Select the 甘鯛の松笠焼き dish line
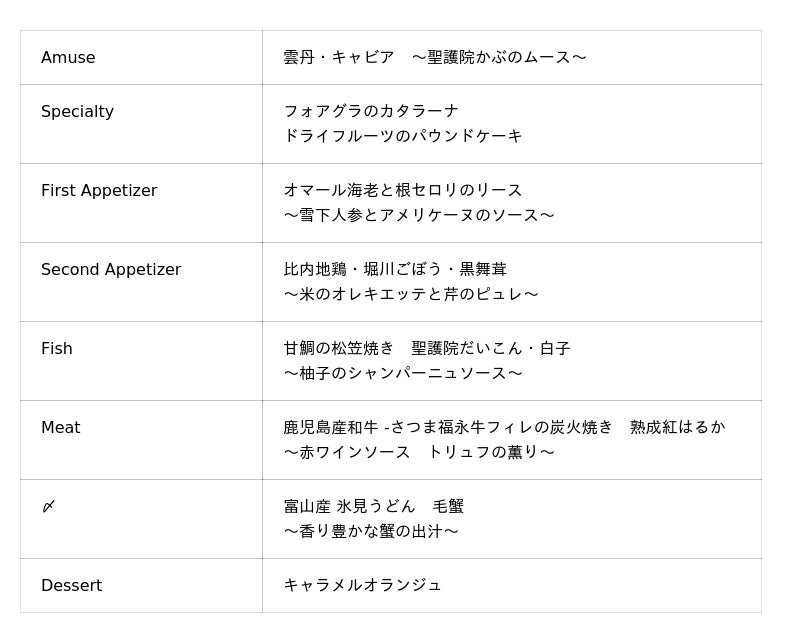The width and height of the screenshot is (800, 643). [x=427, y=348]
